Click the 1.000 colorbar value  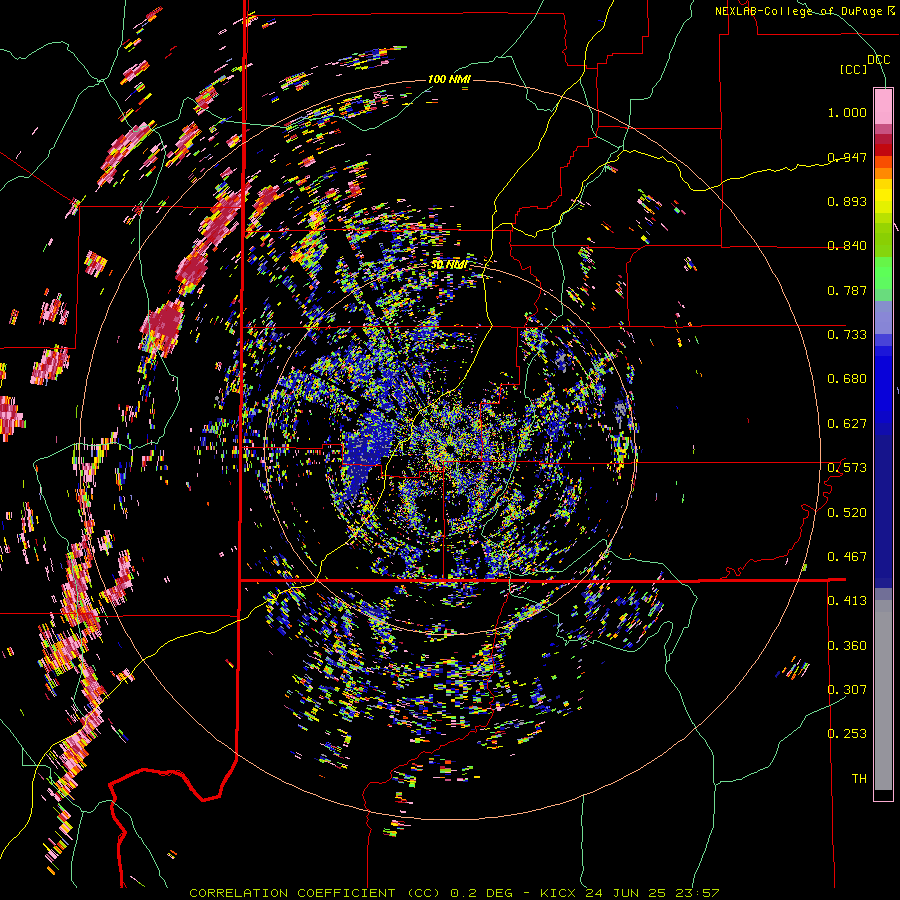click(x=847, y=112)
